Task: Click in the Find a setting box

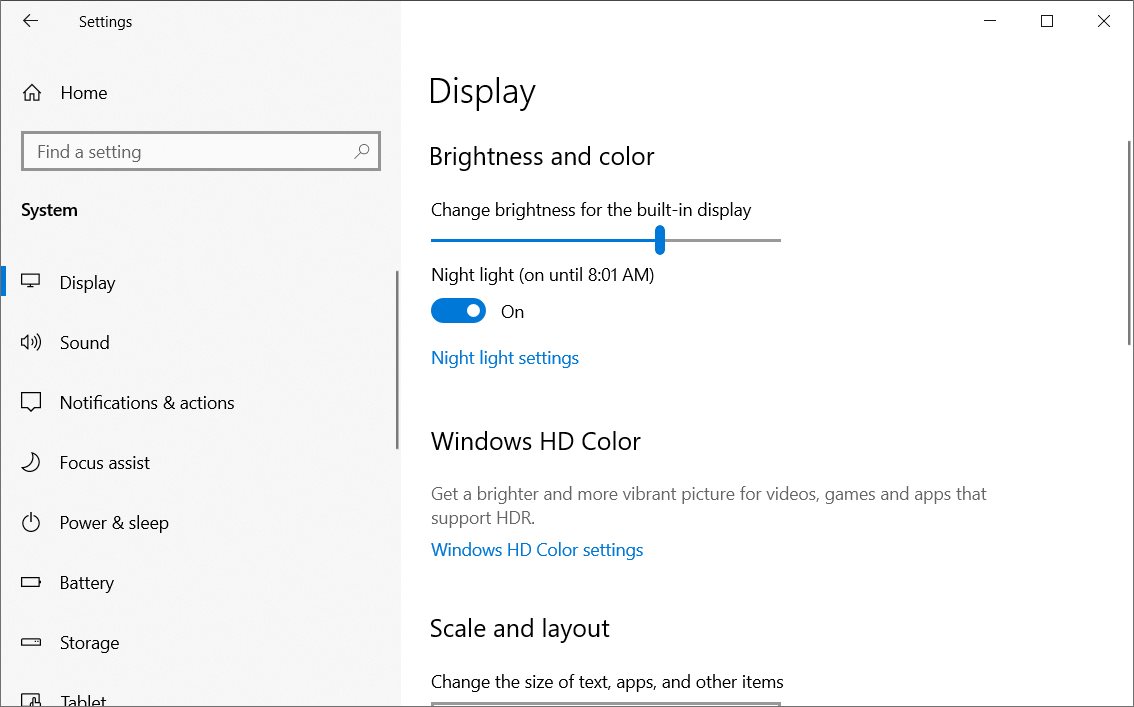Action: pyautogui.click(x=201, y=151)
